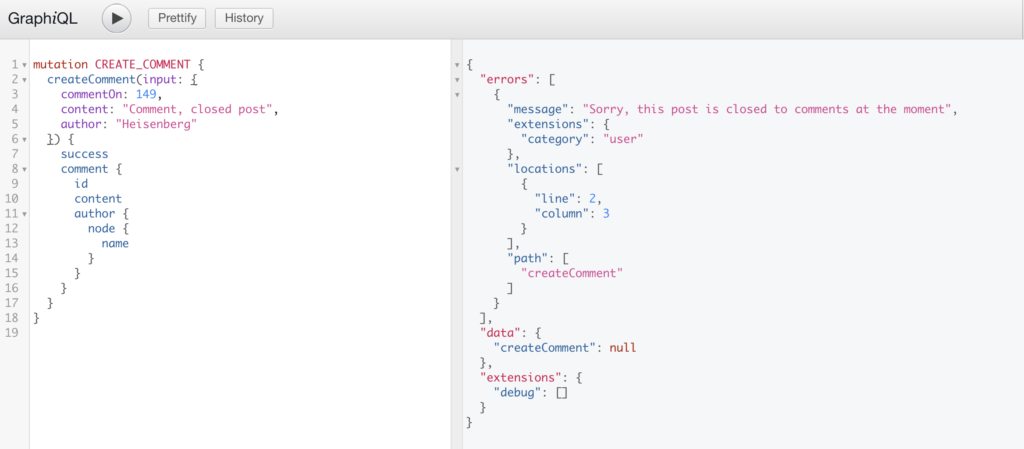Viewport: 1024px width, 449px height.
Task: Open the History panel
Action: tap(243, 18)
